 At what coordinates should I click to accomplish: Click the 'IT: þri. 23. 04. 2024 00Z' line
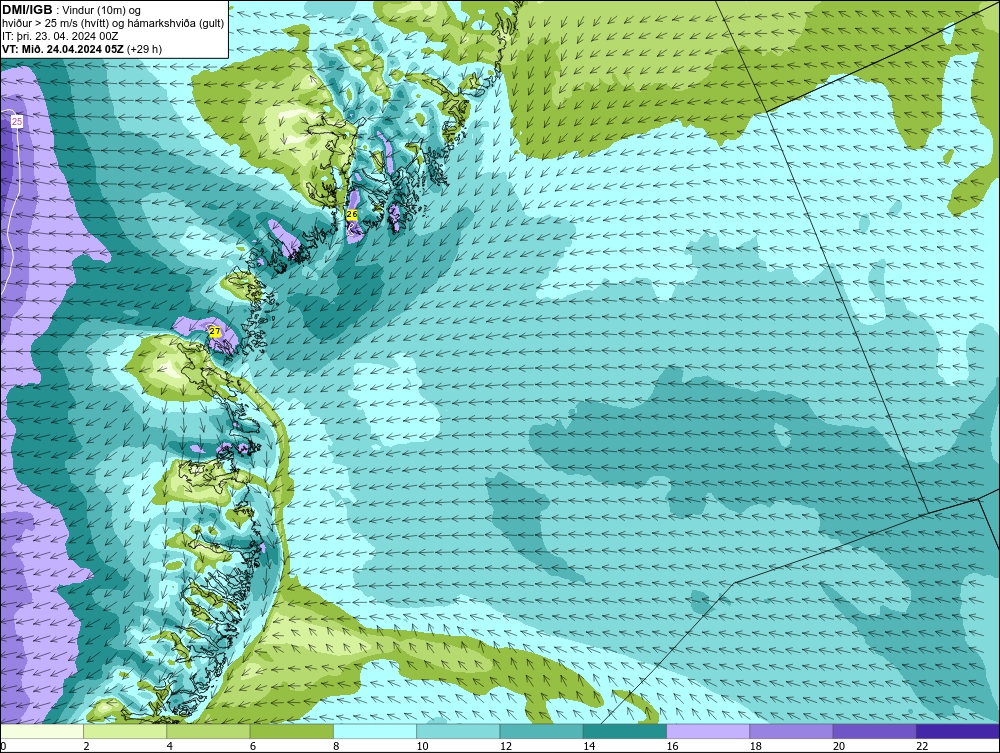(x=60, y=36)
